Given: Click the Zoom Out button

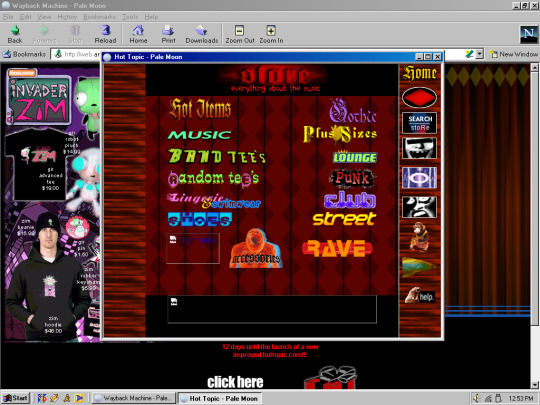Looking at the screenshot, I should click(x=240, y=34).
